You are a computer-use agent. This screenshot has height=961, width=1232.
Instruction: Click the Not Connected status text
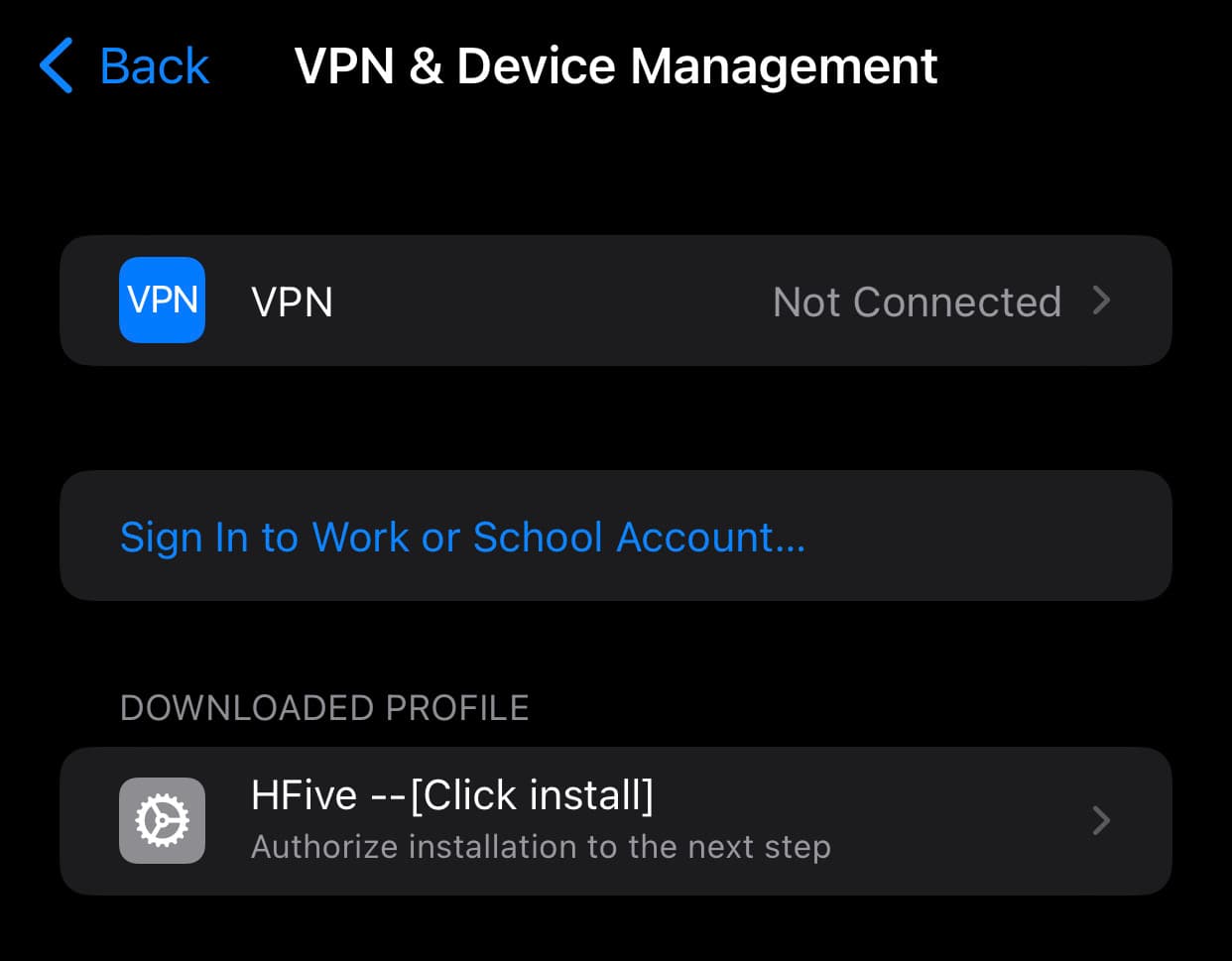click(x=917, y=301)
